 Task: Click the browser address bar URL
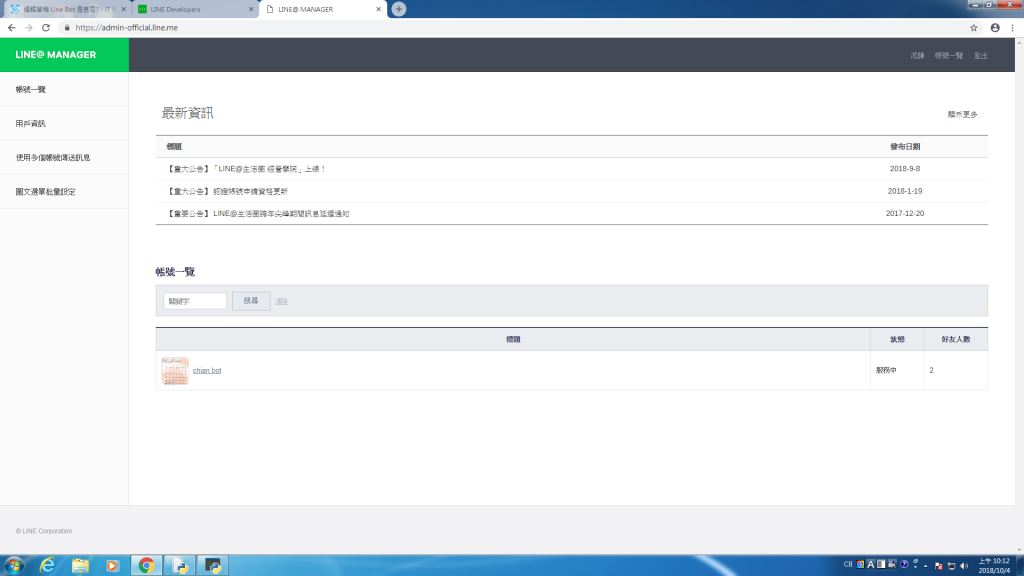(x=126, y=27)
